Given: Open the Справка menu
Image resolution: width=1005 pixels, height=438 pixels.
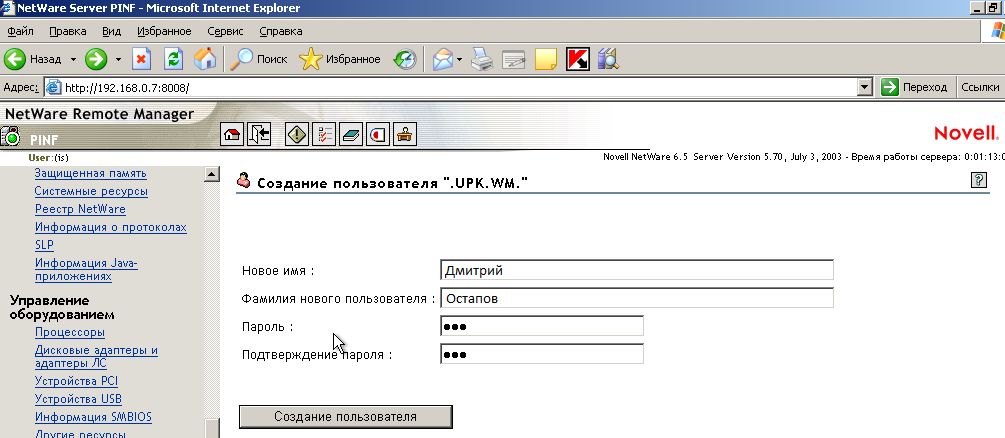Looking at the screenshot, I should [x=281, y=31].
